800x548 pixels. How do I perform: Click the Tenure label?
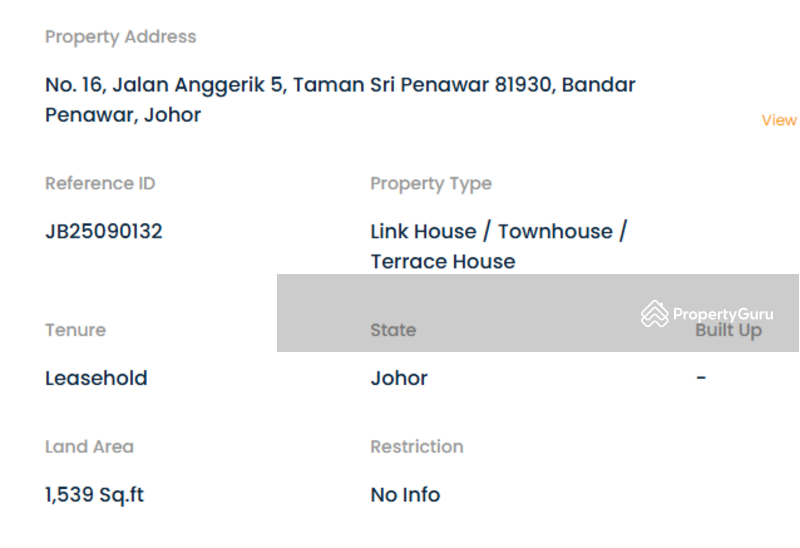(76, 330)
